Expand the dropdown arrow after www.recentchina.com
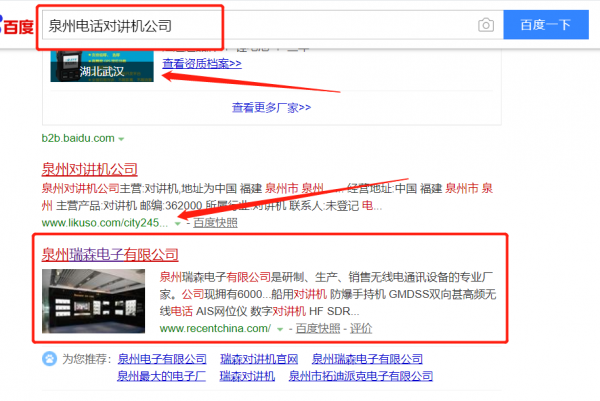The height and width of the screenshot is (401, 600). [x=281, y=328]
